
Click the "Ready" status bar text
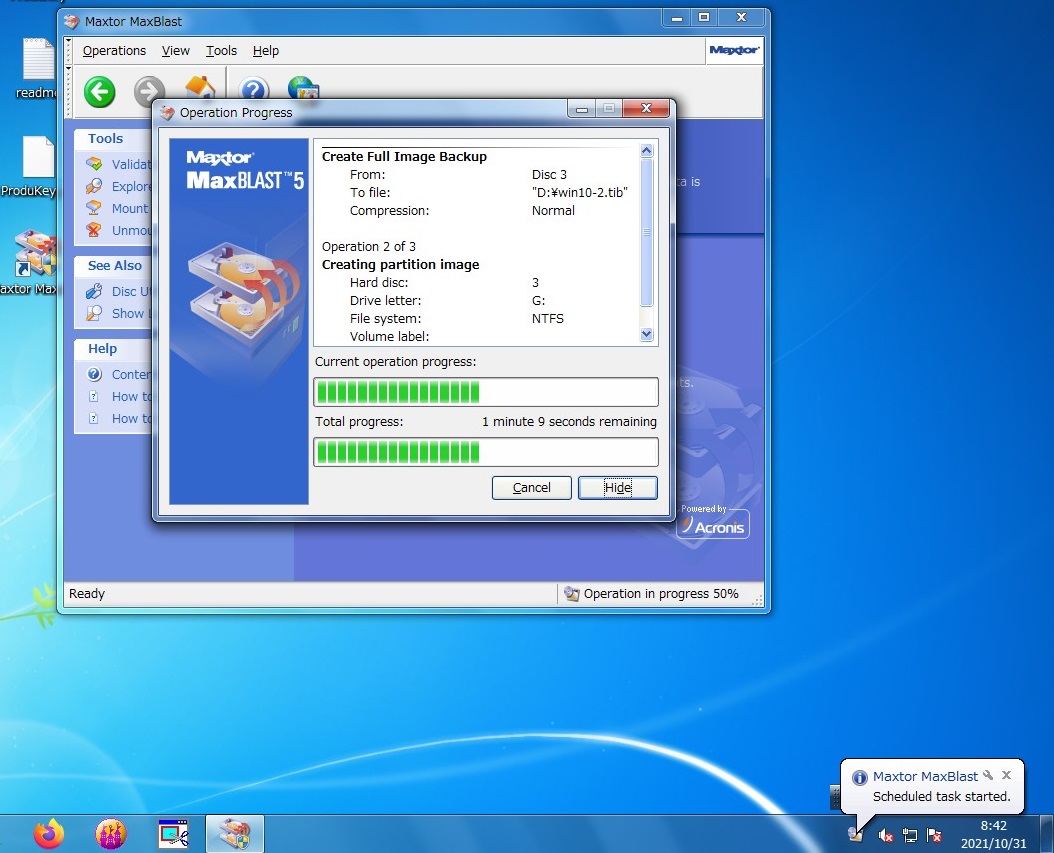tap(87, 594)
